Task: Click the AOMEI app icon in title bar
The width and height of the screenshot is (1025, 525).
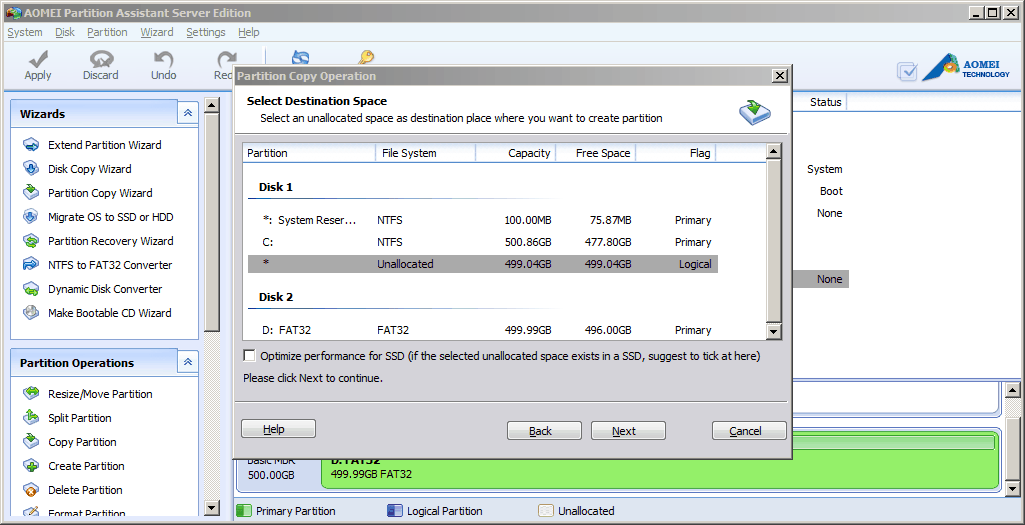Action: 12,12
